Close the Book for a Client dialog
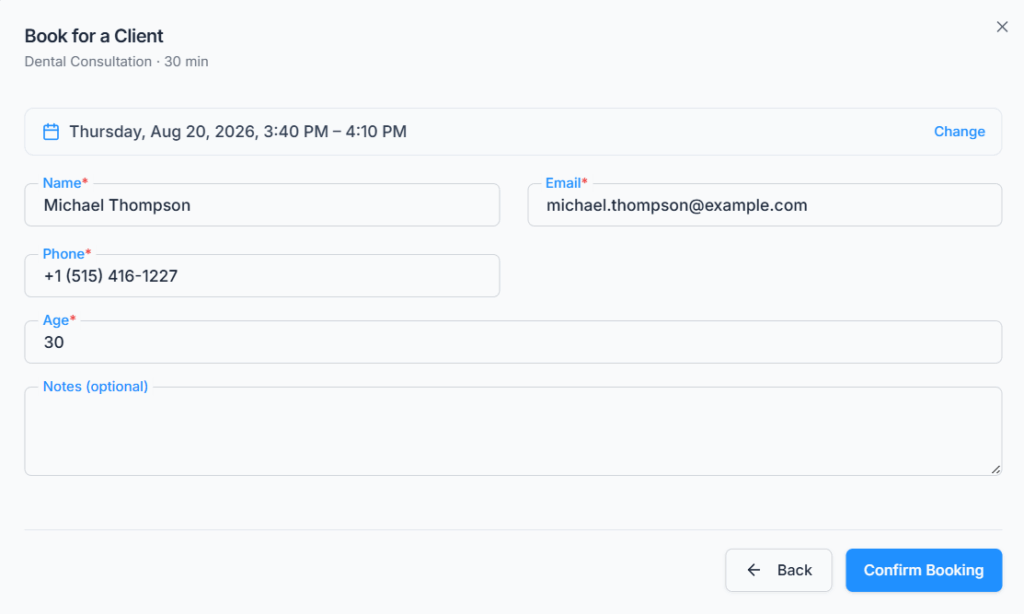Viewport: 1024px width, 614px height. point(1002,27)
